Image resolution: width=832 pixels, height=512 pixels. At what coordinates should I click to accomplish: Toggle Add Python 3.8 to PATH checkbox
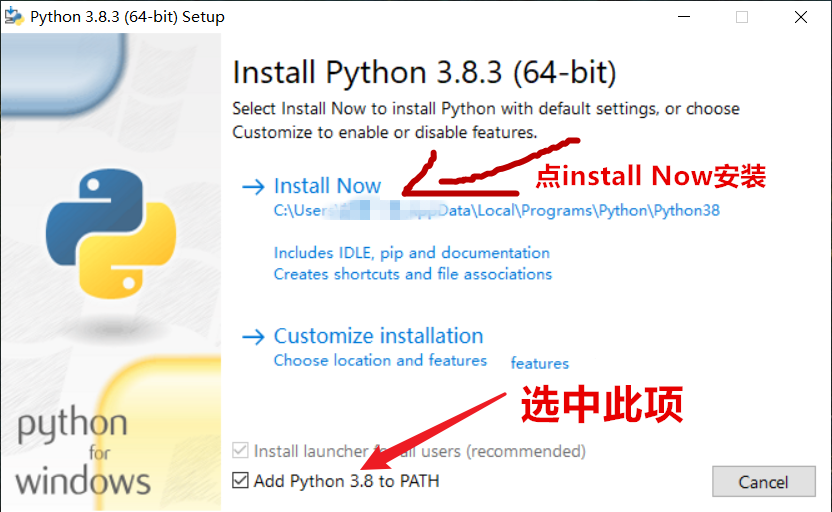[x=240, y=481]
